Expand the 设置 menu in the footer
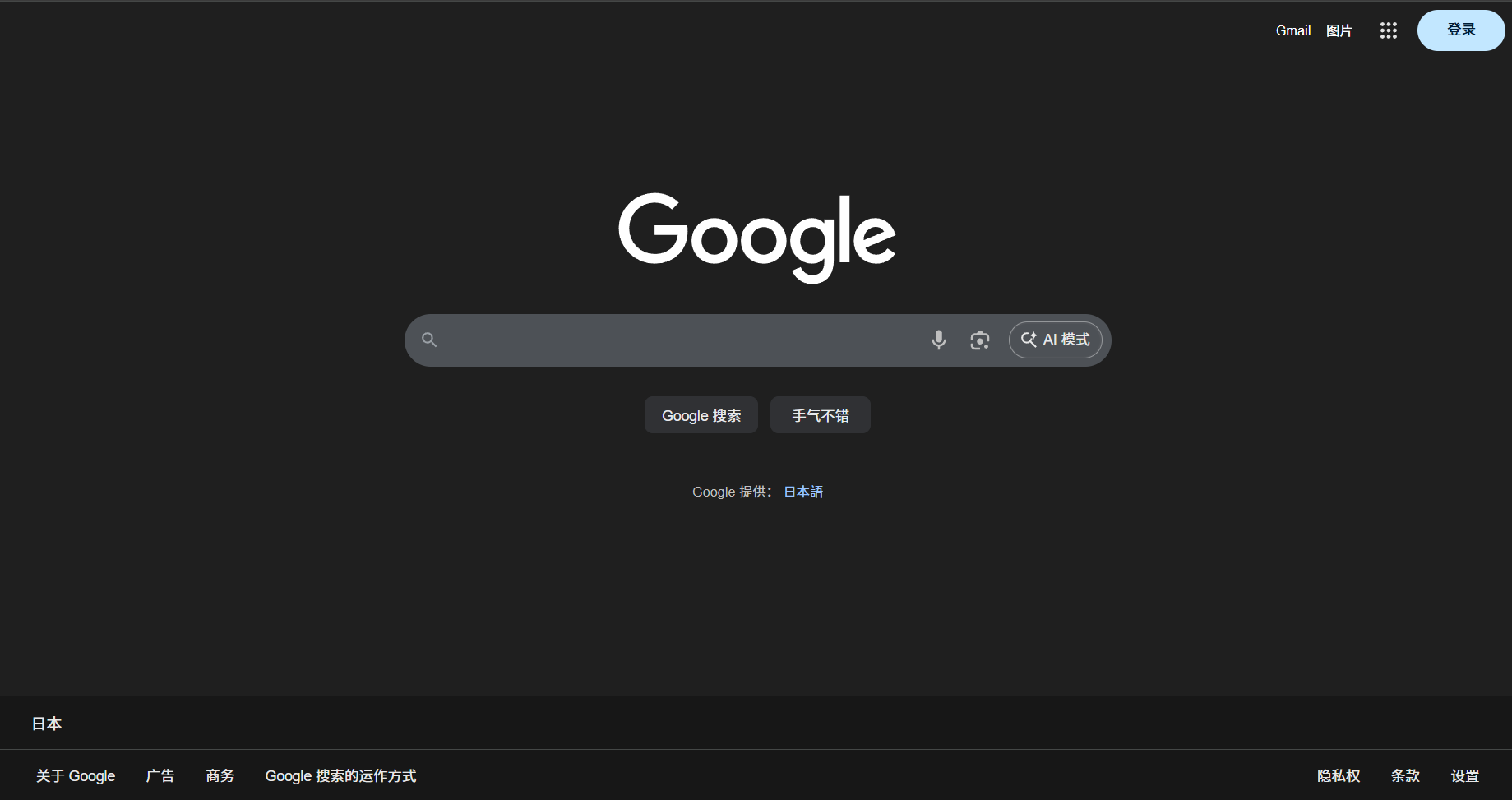 pyautogui.click(x=1464, y=775)
